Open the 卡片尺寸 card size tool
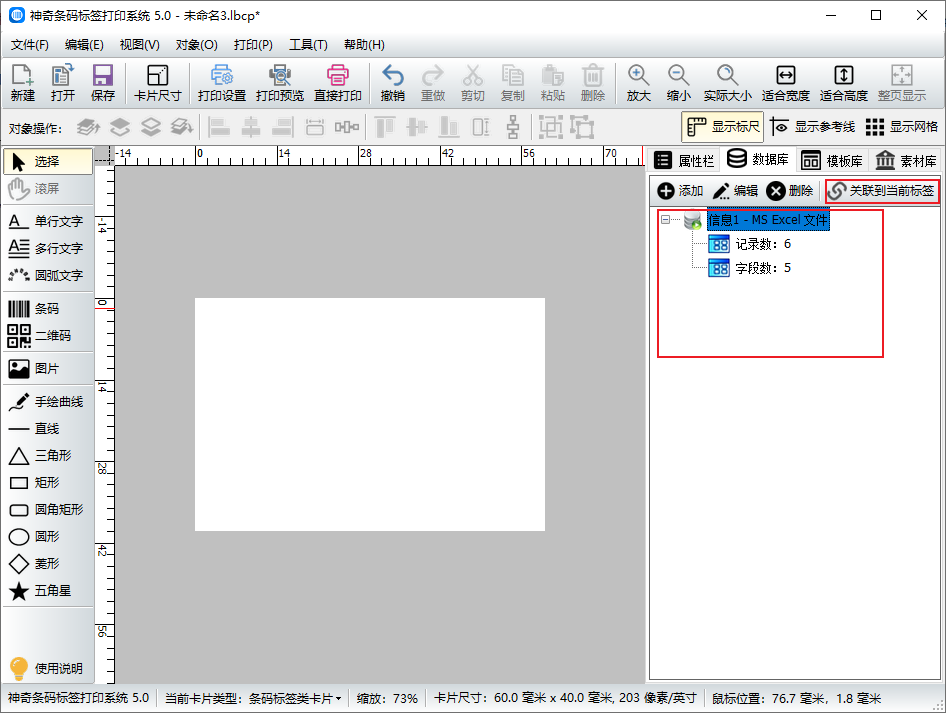946x713 pixels. point(157,83)
